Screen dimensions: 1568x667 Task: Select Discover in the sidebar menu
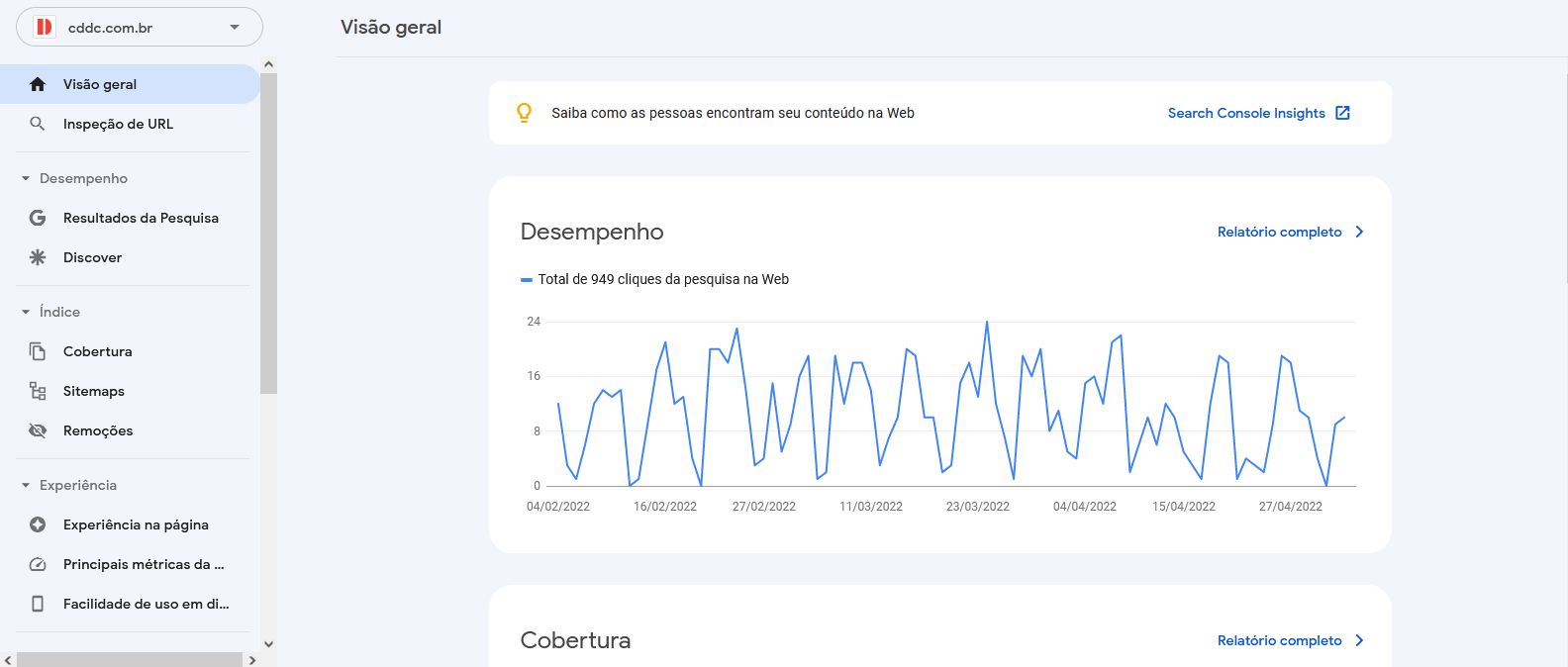coord(92,257)
